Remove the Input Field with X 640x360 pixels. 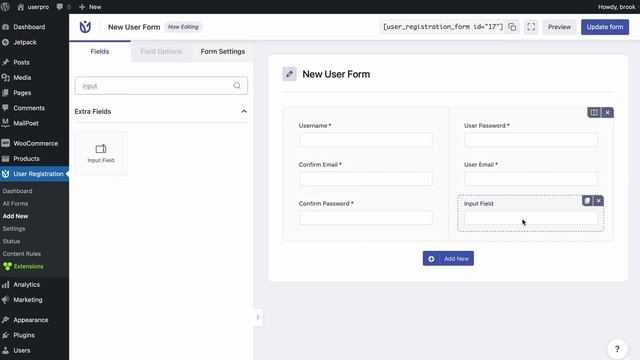pos(598,201)
